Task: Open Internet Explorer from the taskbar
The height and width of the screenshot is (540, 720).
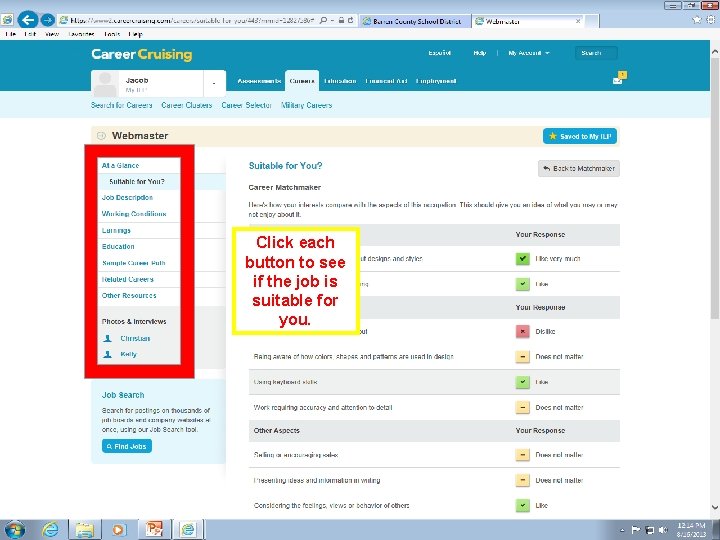Action: 50,530
